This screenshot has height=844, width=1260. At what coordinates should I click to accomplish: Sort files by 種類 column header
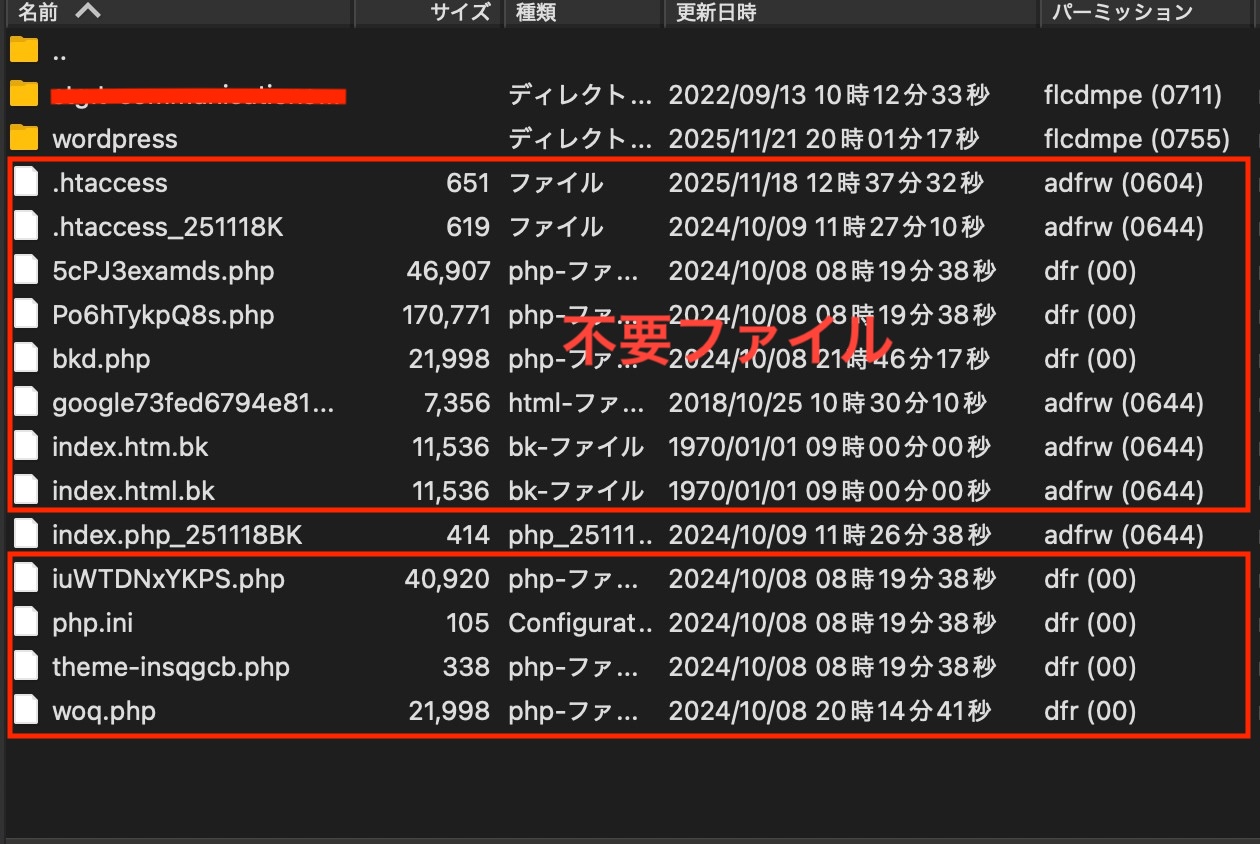click(536, 12)
